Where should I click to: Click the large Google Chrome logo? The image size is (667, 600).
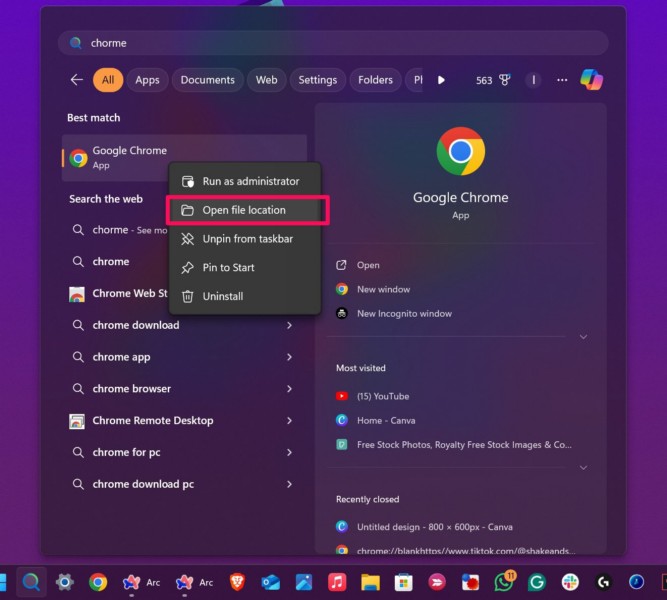click(461, 151)
